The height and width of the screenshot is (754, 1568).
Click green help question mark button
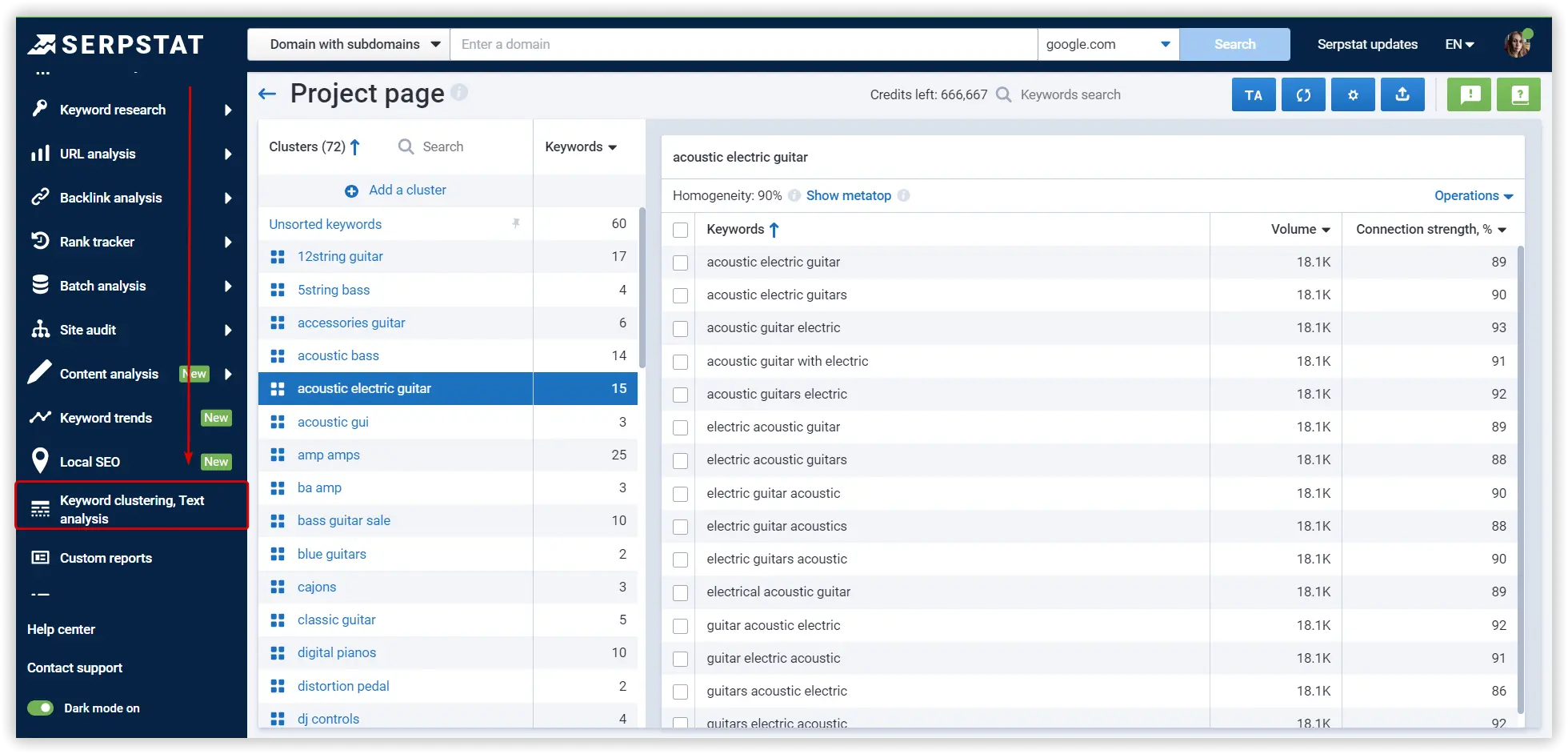tap(1518, 94)
